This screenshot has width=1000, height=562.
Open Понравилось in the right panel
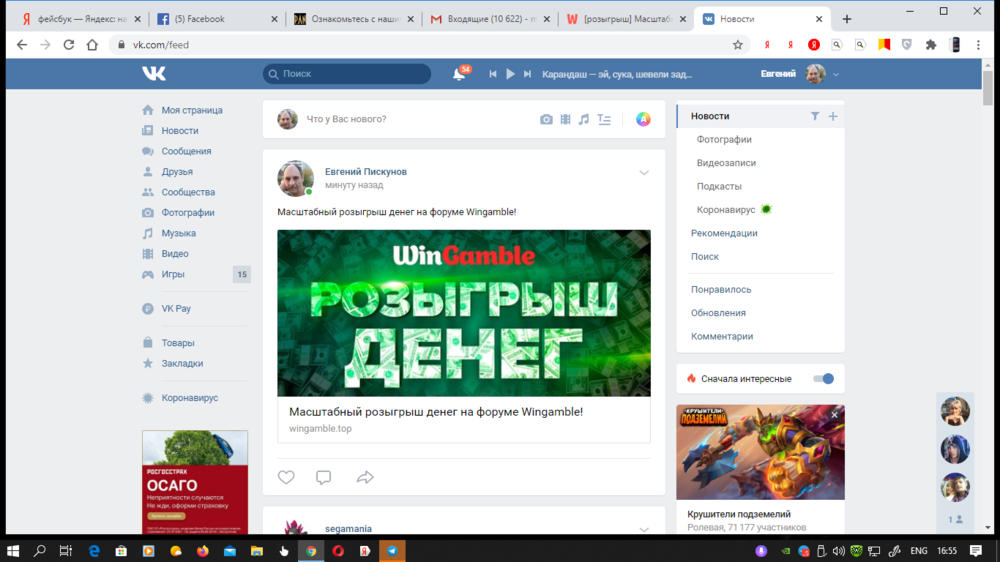[721, 290]
